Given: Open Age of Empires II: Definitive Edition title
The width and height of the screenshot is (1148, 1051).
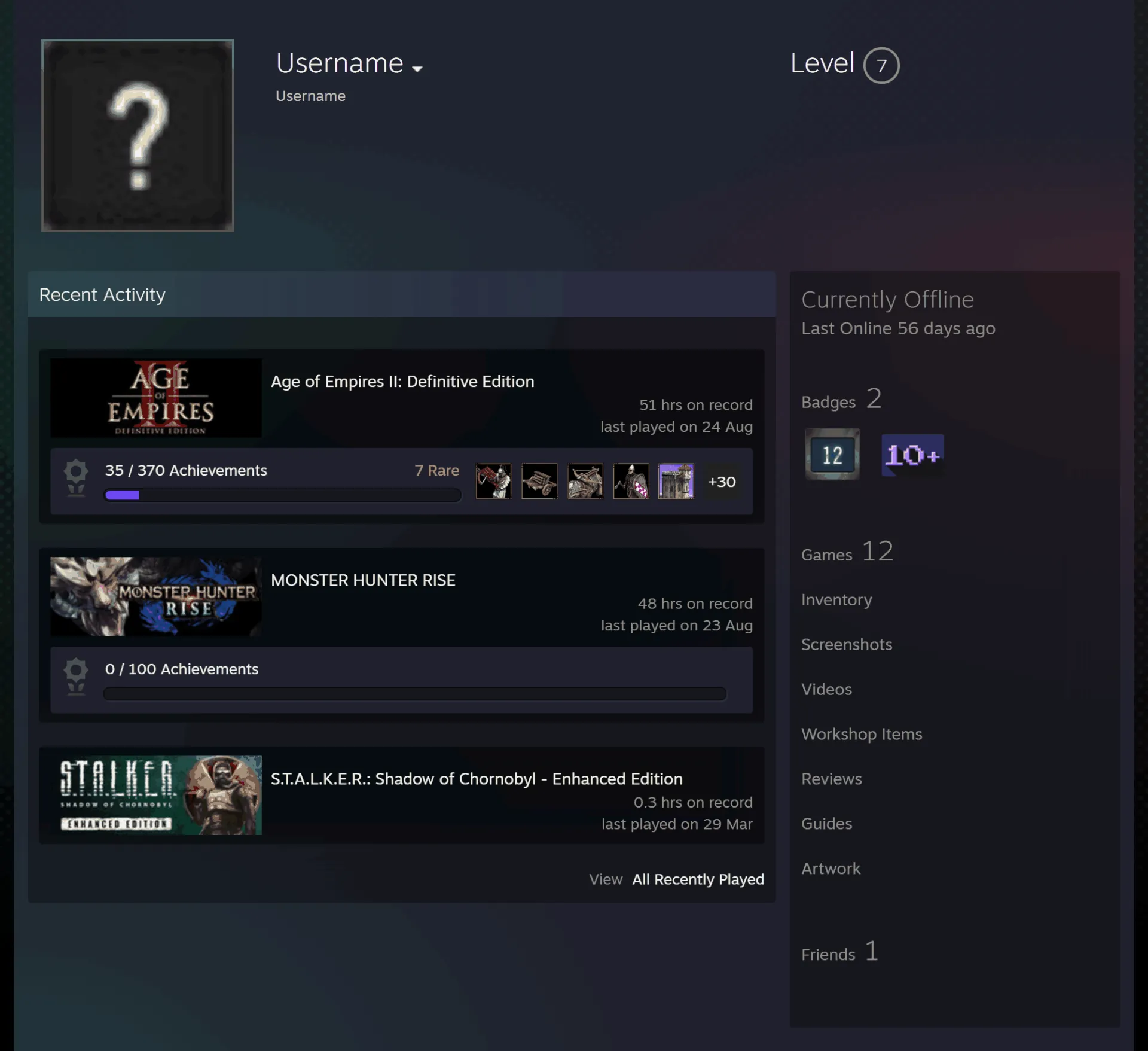Looking at the screenshot, I should click(402, 382).
